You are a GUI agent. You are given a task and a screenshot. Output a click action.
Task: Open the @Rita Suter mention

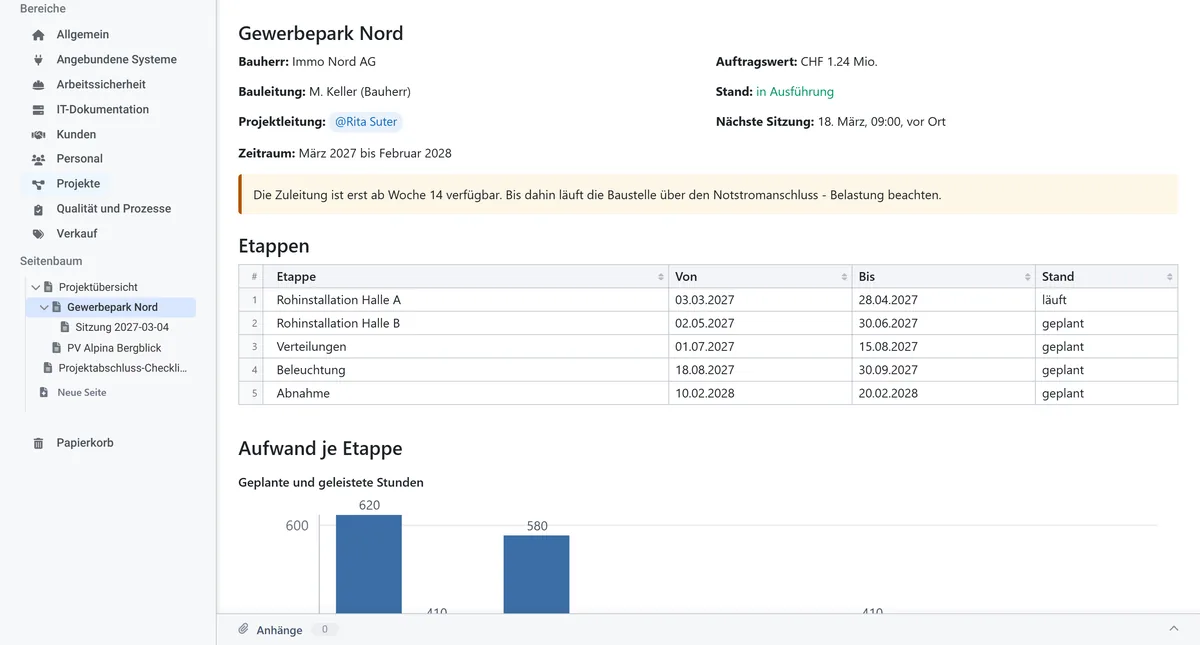coord(365,122)
